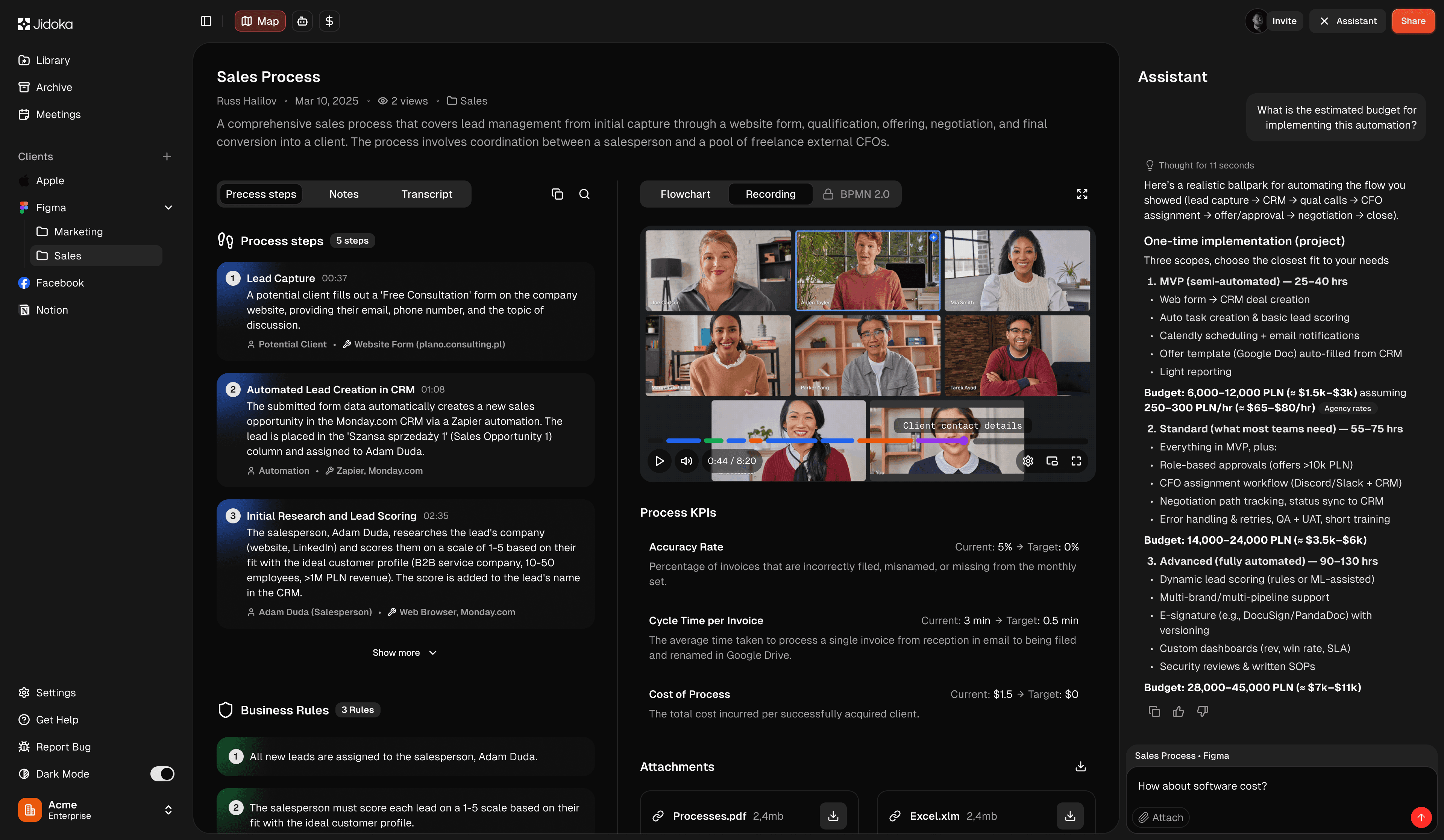
Task: Mute the recording volume
Action: pos(686,461)
